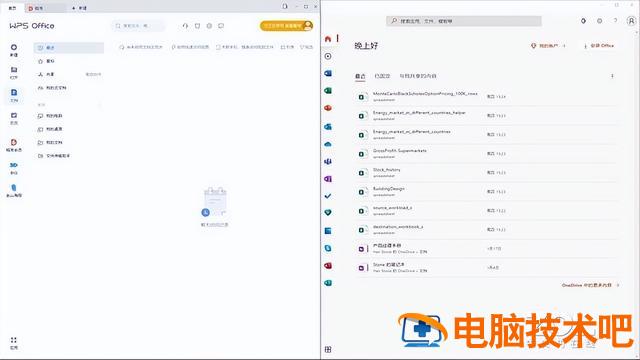
Task: Open Teams icon in the Office sidebar
Action: pos(328,162)
